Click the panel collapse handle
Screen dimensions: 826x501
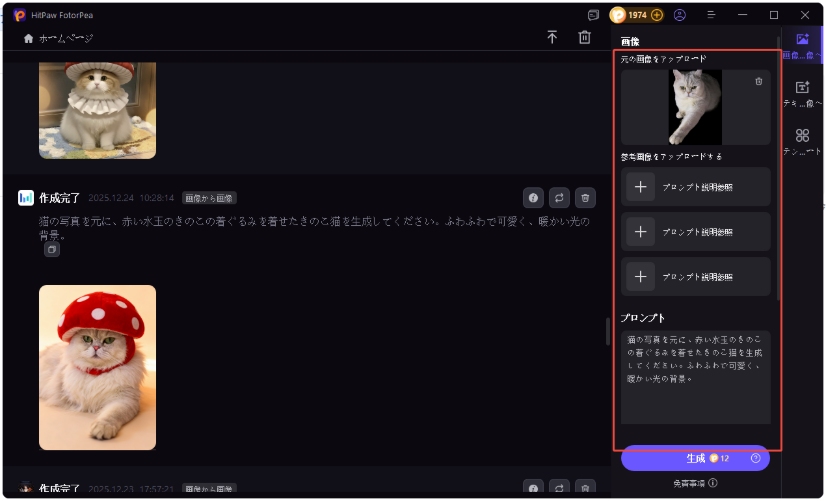tap(607, 331)
